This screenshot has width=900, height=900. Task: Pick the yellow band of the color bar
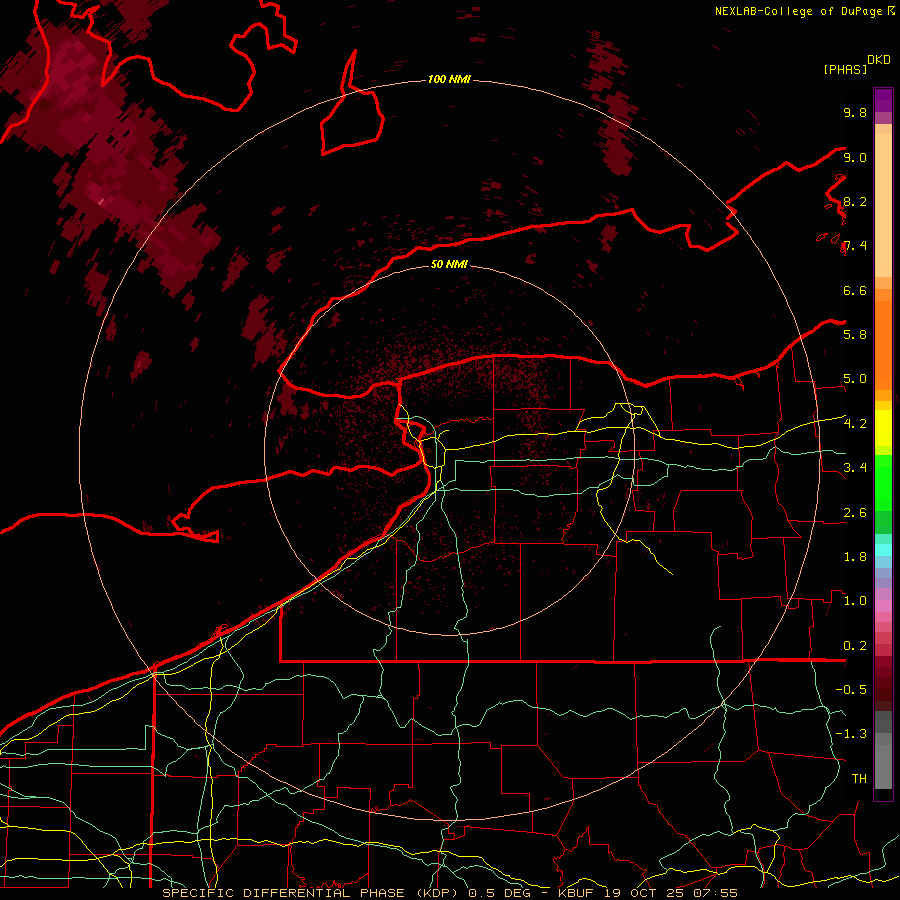883,428
